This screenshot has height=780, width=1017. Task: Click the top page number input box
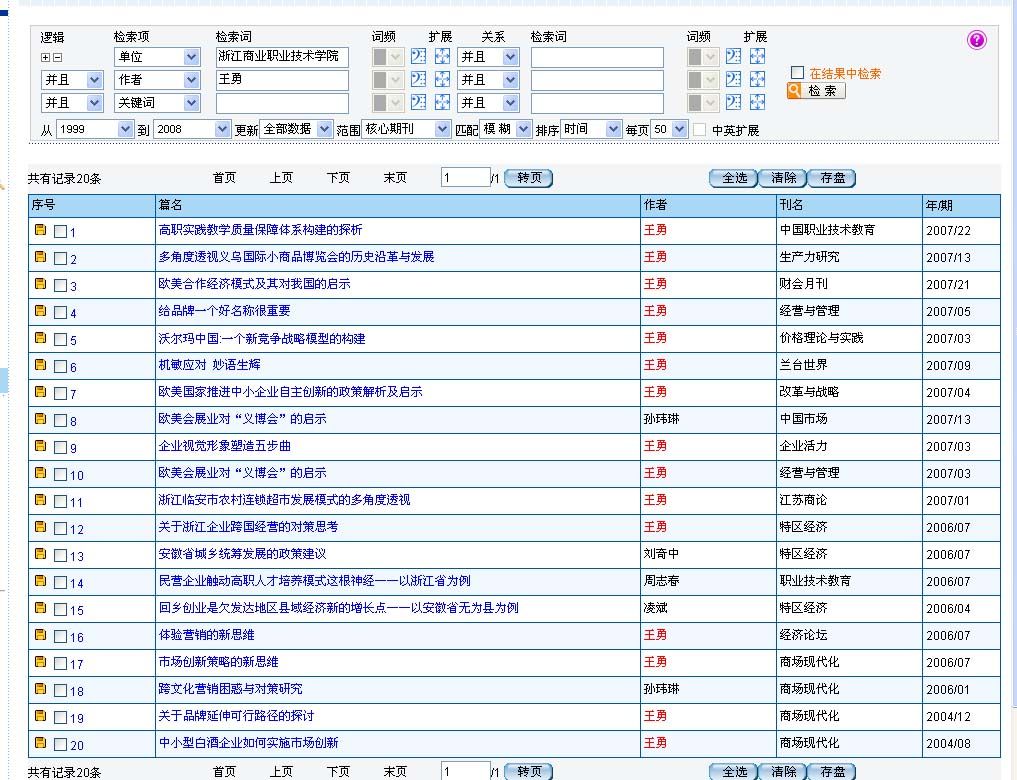click(465, 178)
